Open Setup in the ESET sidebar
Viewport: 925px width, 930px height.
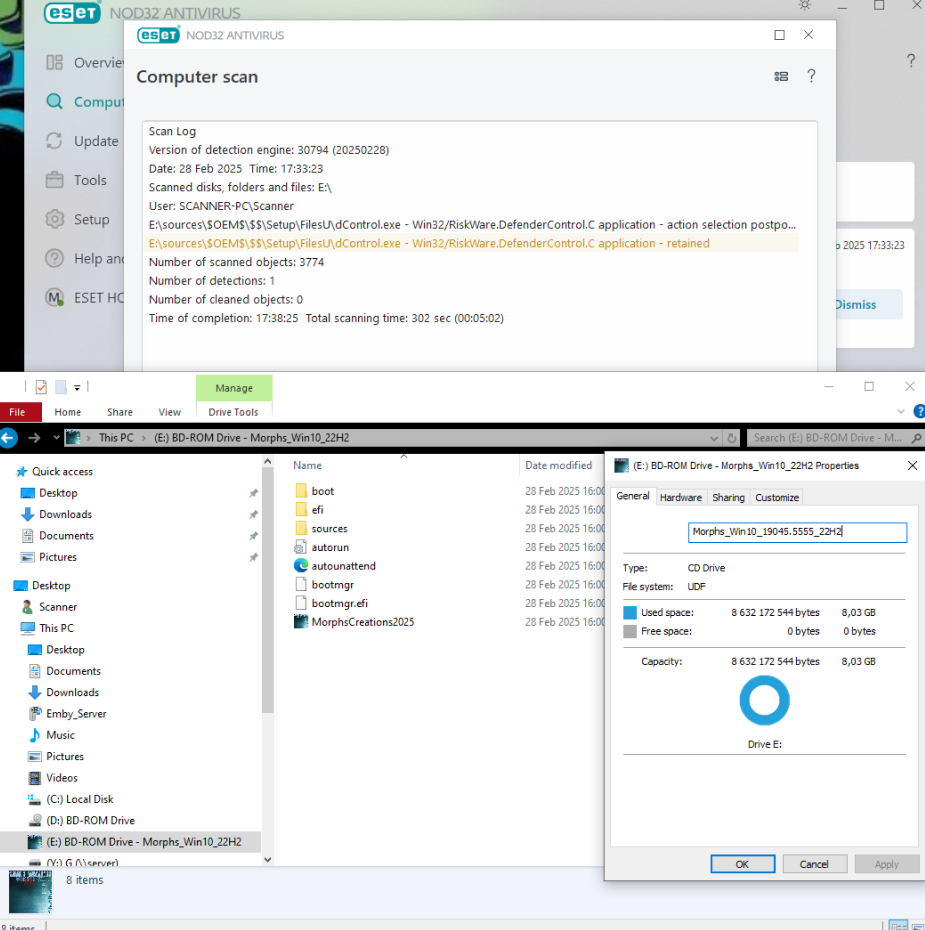coord(78,219)
